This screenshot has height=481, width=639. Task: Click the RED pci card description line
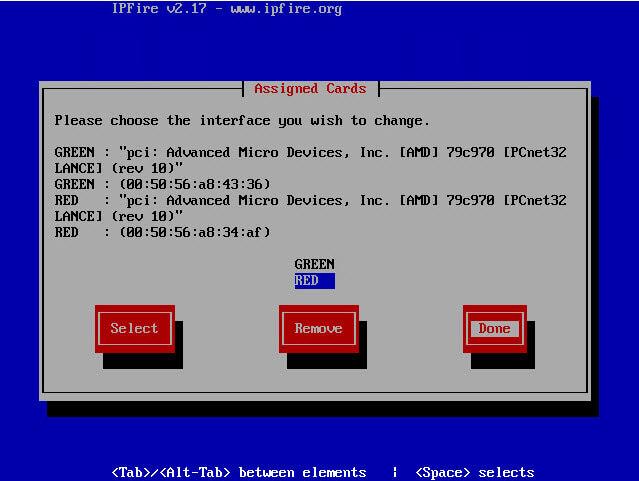tap(310, 208)
